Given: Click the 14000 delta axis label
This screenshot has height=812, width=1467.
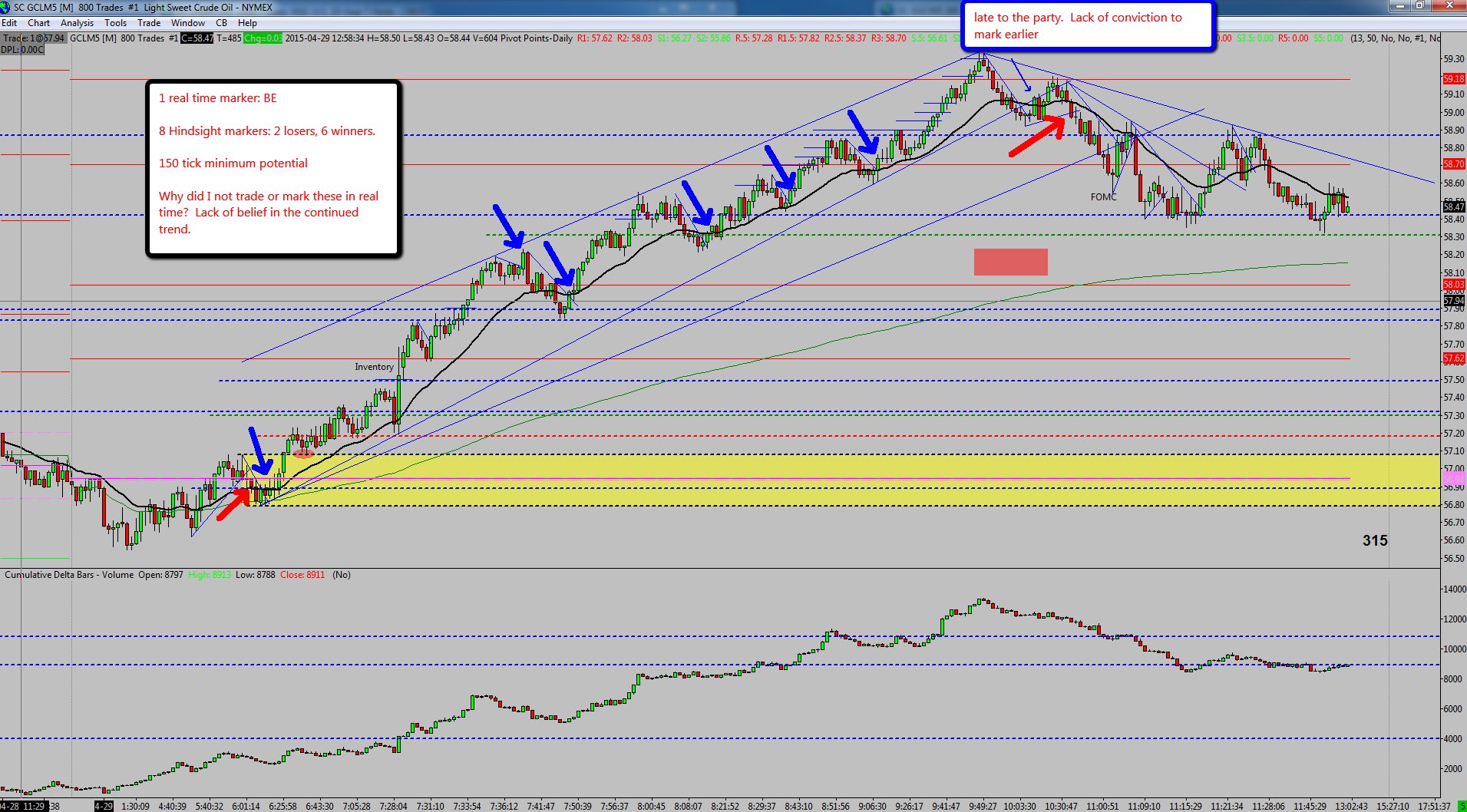Looking at the screenshot, I should [1455, 589].
